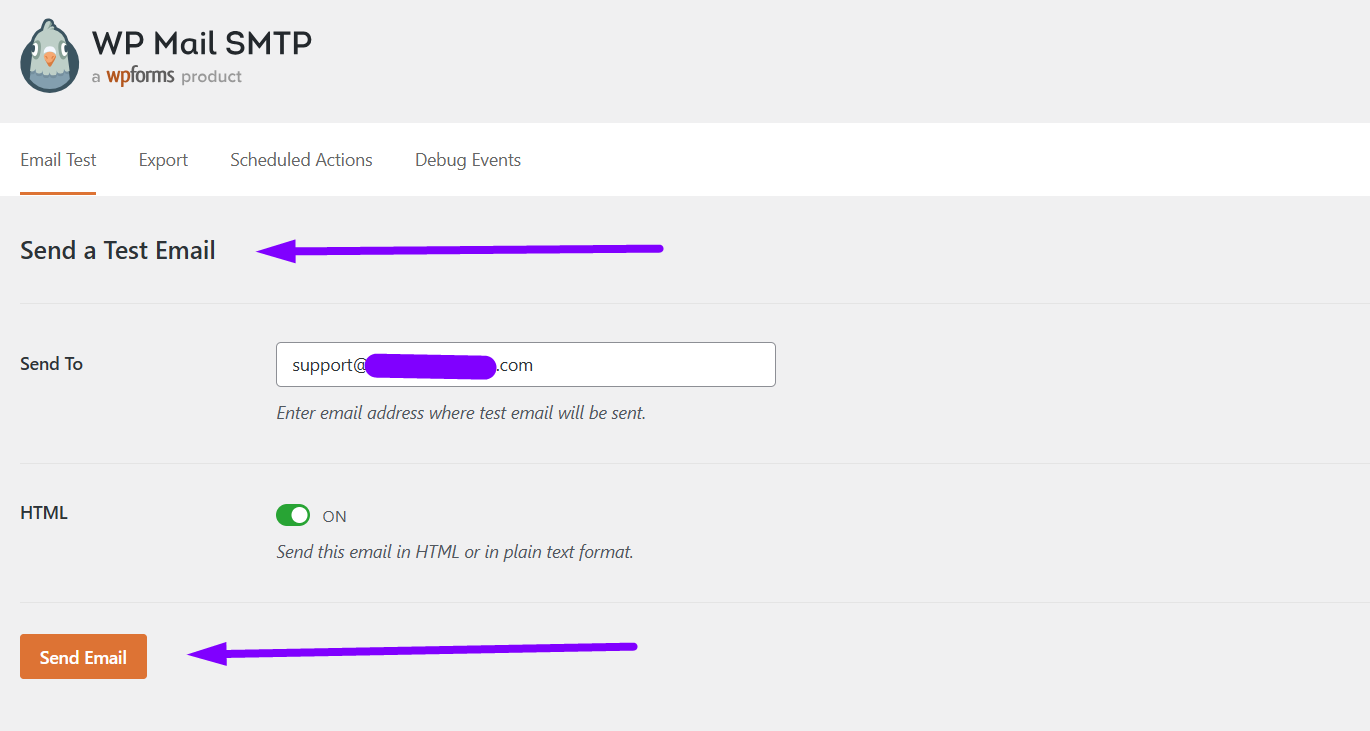
Task: Click the .com end of email address
Action: click(x=515, y=366)
